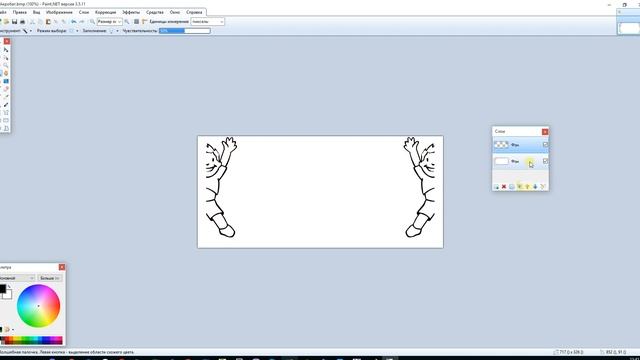This screenshot has height=360, width=640.
Task: Add a new layer in the Layers panel
Action: pyautogui.click(x=496, y=187)
